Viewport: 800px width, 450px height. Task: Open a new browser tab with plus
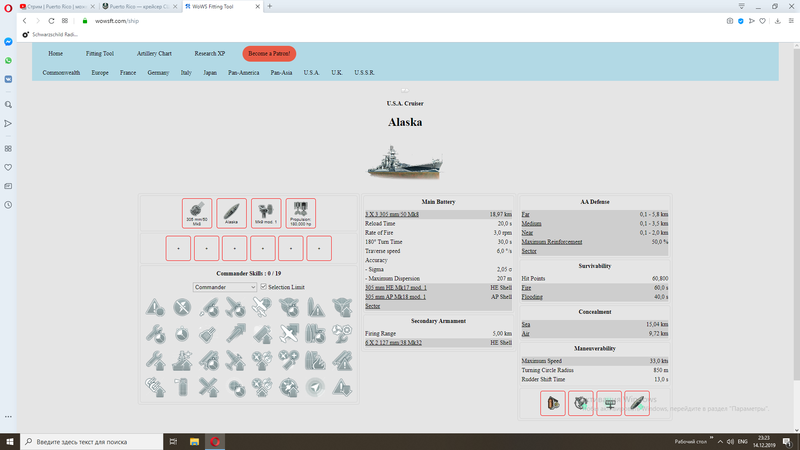(270, 7)
